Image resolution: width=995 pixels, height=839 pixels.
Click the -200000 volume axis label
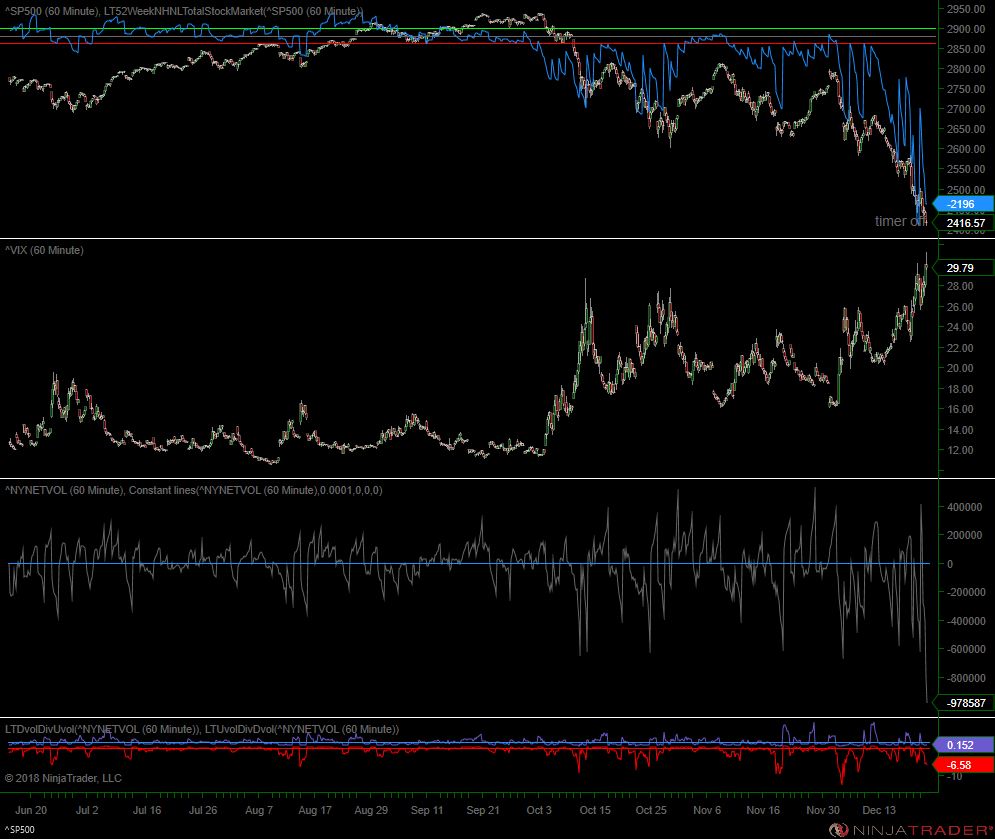point(966,592)
